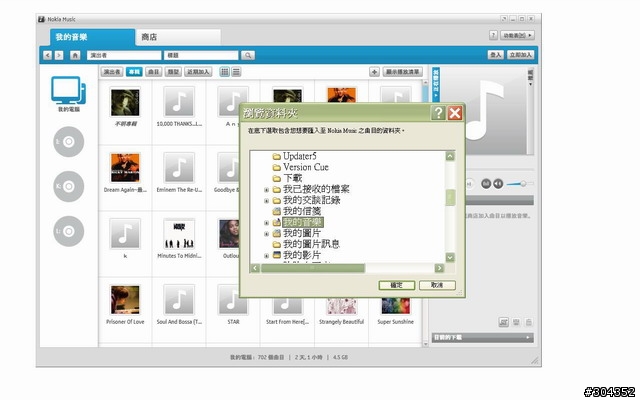Open Strangely Beautiful album
Image resolution: width=640 pixels, height=400 pixels.
point(341,306)
